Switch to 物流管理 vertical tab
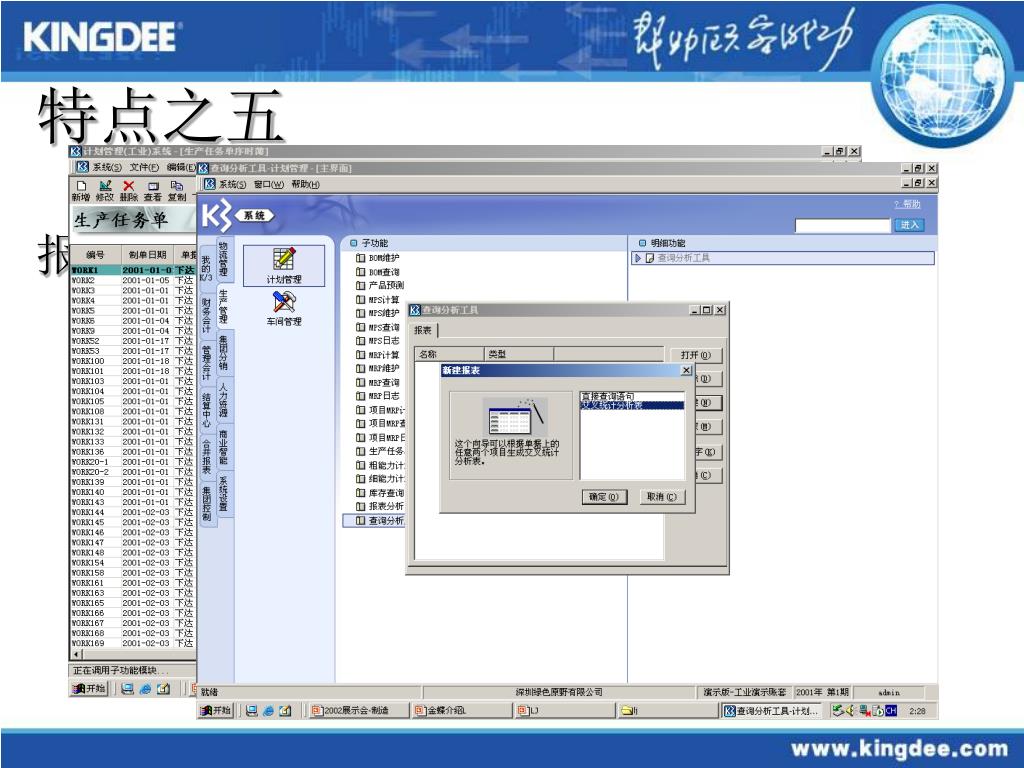 (223, 259)
